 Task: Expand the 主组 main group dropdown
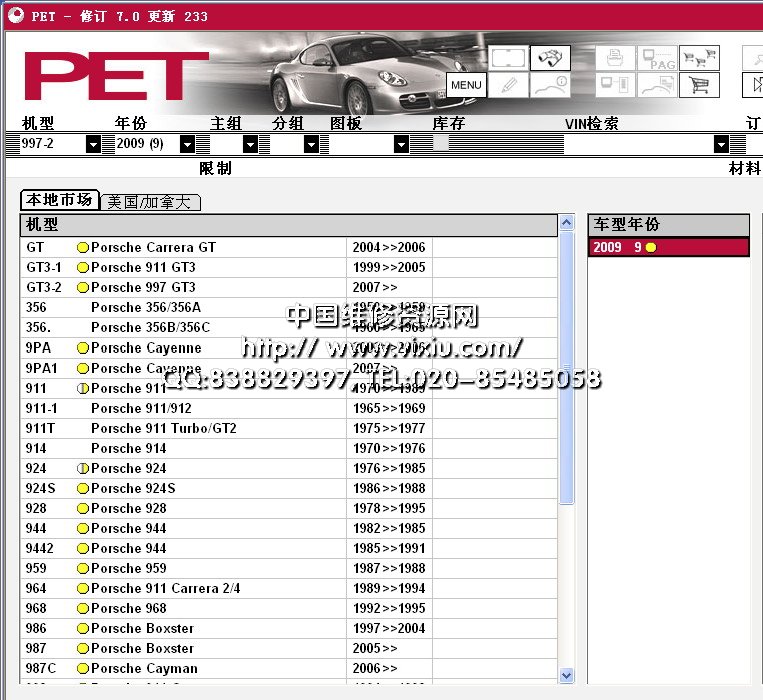point(250,144)
